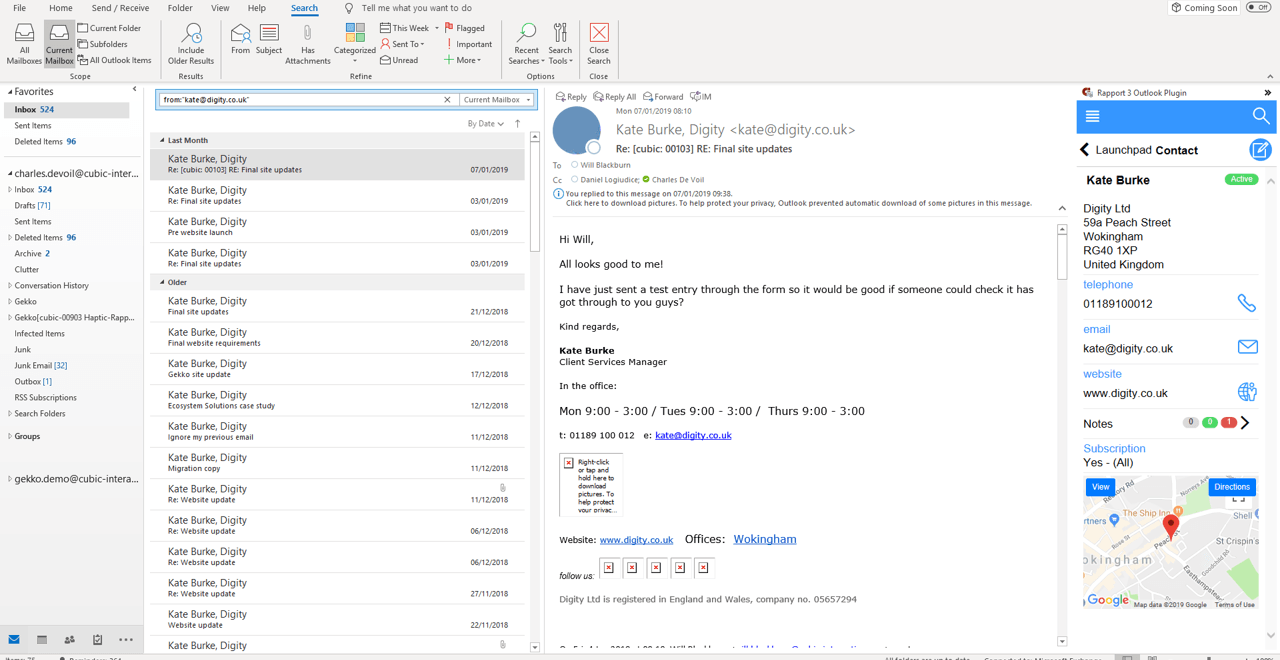The height and width of the screenshot is (660, 1280).
Task: Go back with the Launchpad arrow
Action: (1084, 150)
